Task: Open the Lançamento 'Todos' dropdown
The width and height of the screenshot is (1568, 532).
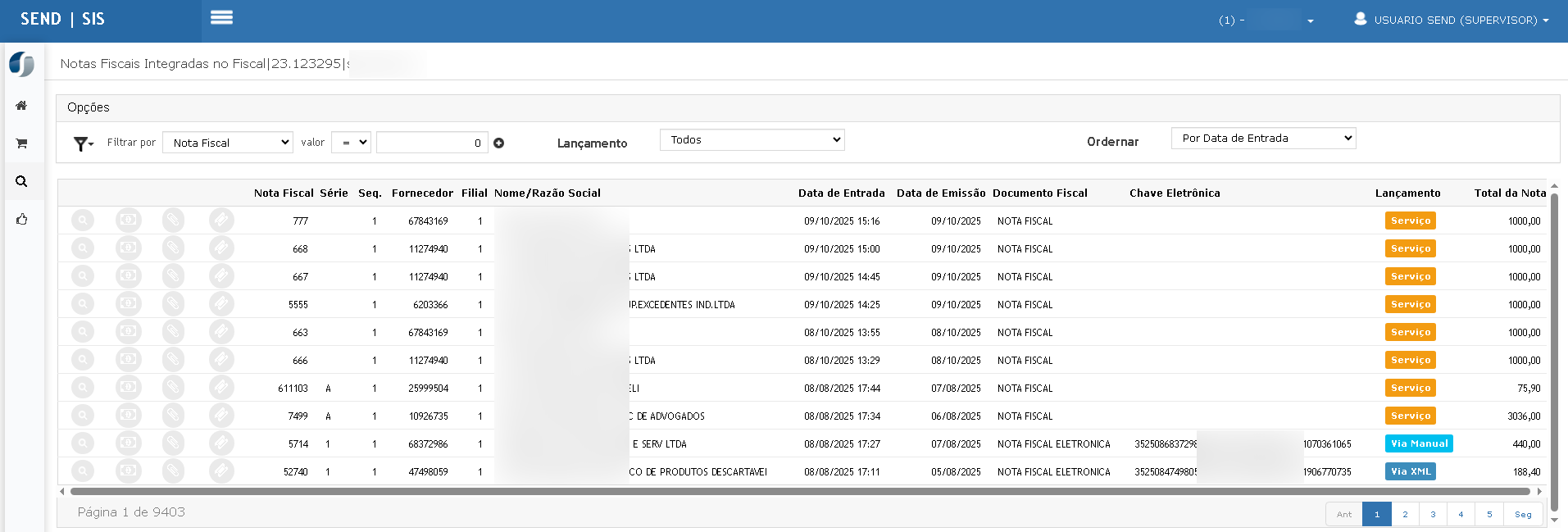Action: click(752, 140)
